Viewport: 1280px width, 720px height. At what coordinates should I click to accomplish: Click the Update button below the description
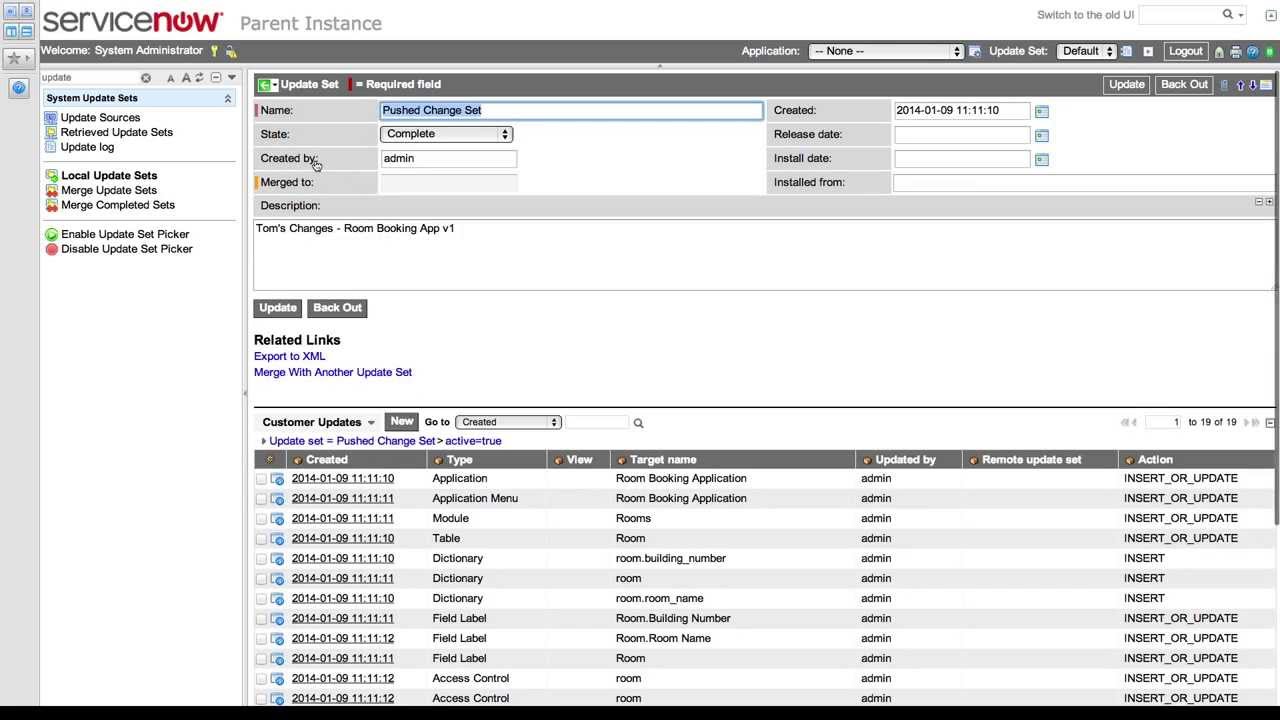click(278, 308)
